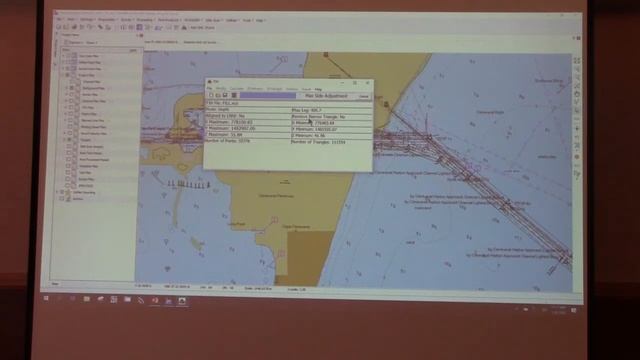Select Project Files in the project tree
Screen dimensions: 640x360
tap(87, 75)
